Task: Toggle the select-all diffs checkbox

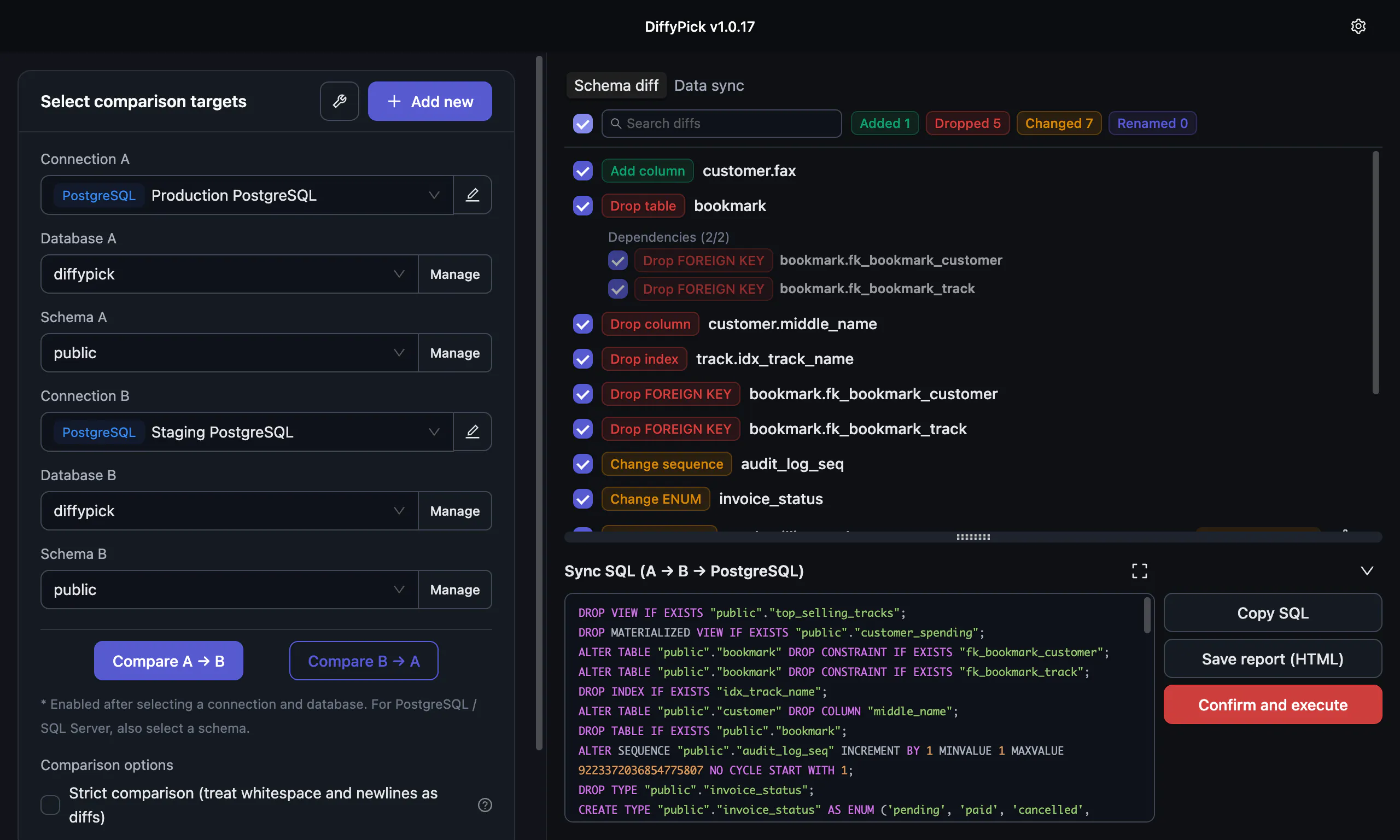Action: [583, 124]
